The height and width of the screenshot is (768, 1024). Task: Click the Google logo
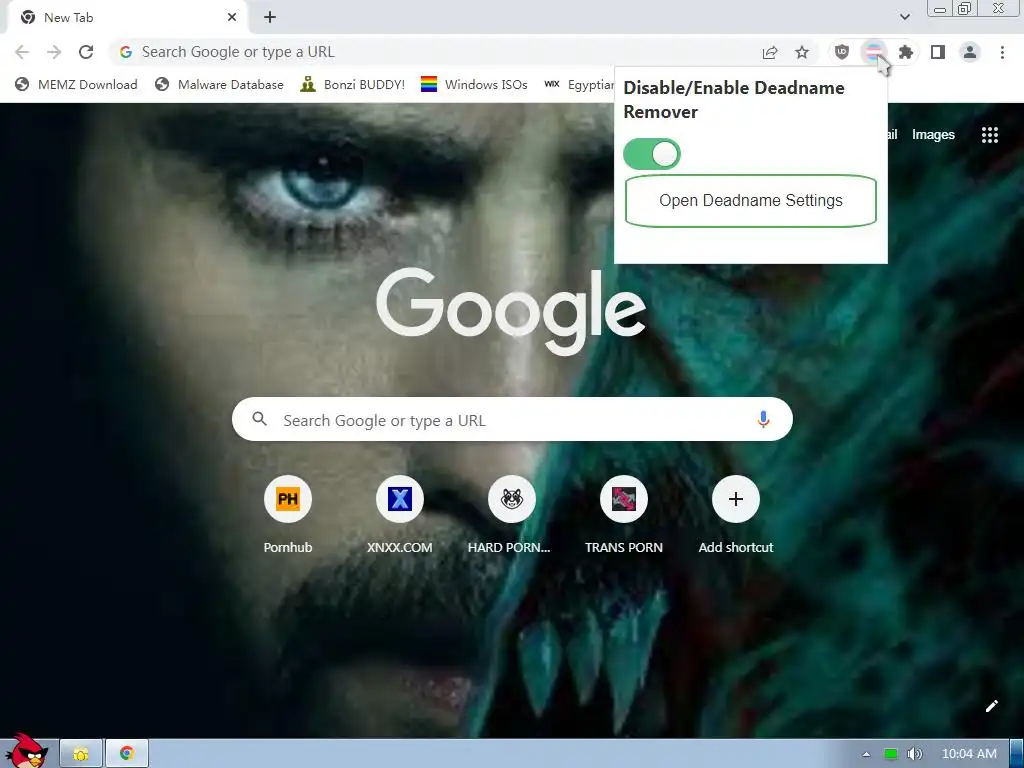(x=511, y=312)
